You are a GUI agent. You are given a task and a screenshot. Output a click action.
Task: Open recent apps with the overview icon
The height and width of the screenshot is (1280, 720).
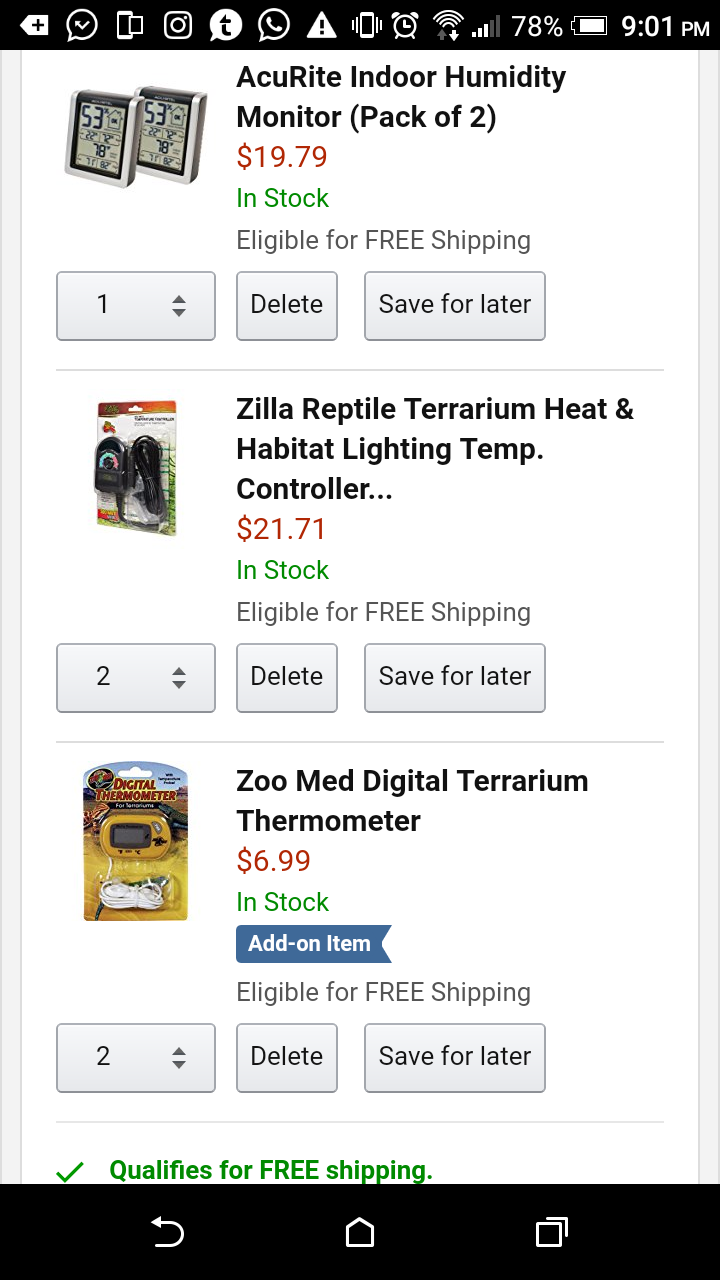pos(552,1232)
